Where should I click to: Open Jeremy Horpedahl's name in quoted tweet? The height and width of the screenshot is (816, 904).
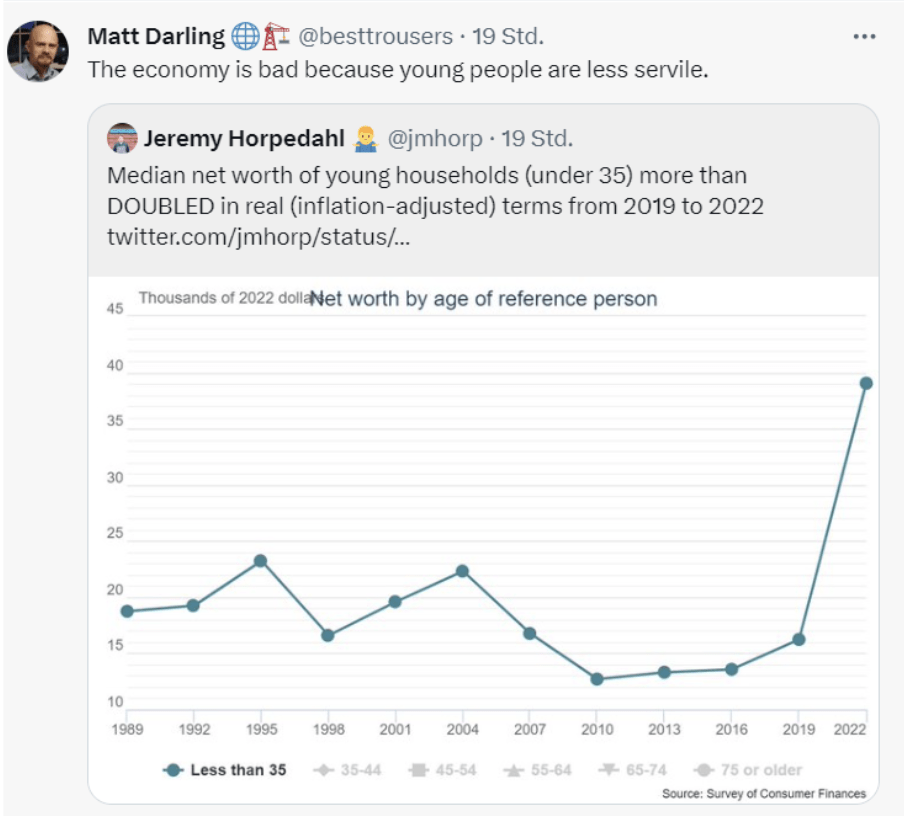coord(244,138)
